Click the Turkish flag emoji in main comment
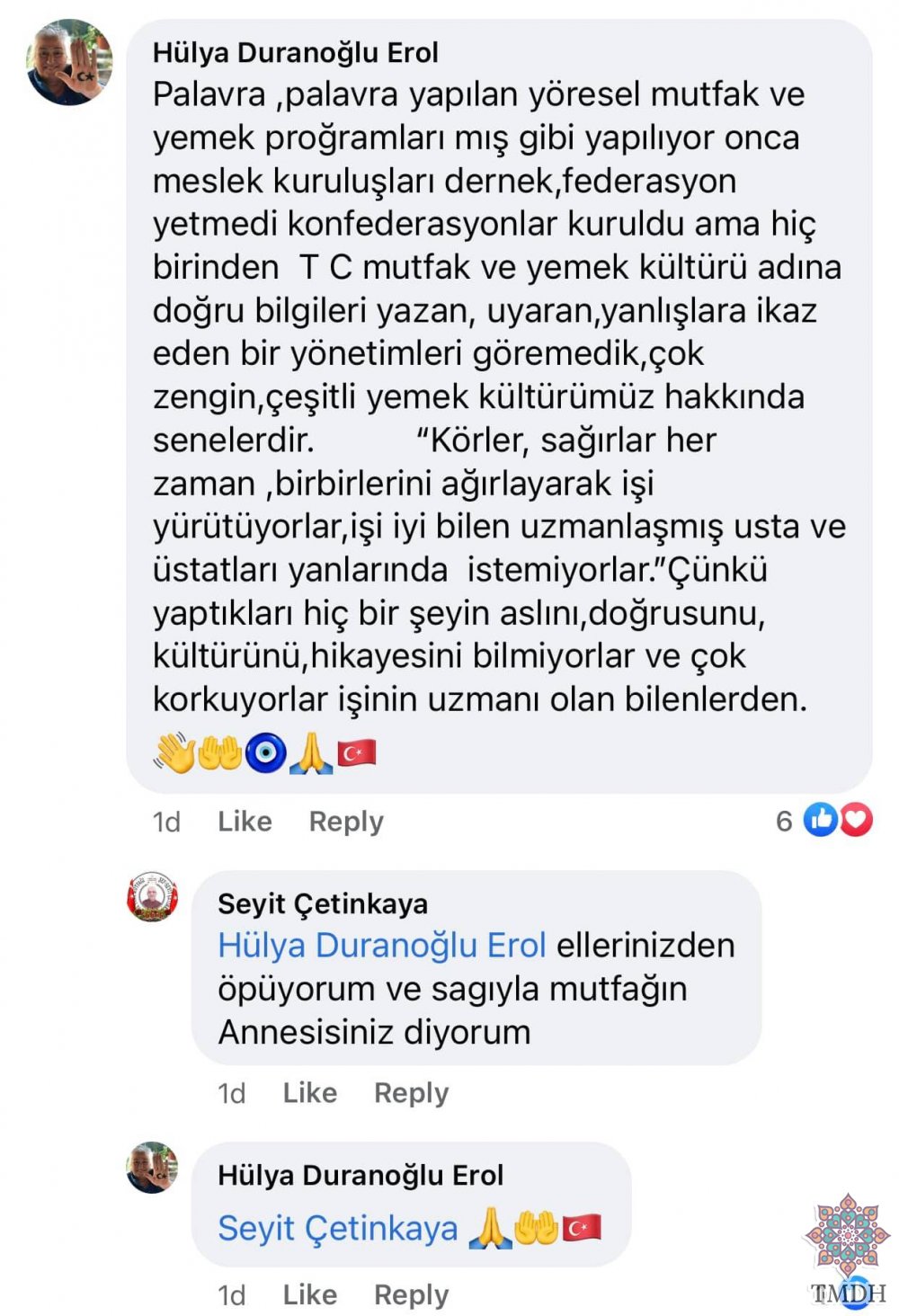The height and width of the screenshot is (1316, 899). pyautogui.click(x=357, y=752)
